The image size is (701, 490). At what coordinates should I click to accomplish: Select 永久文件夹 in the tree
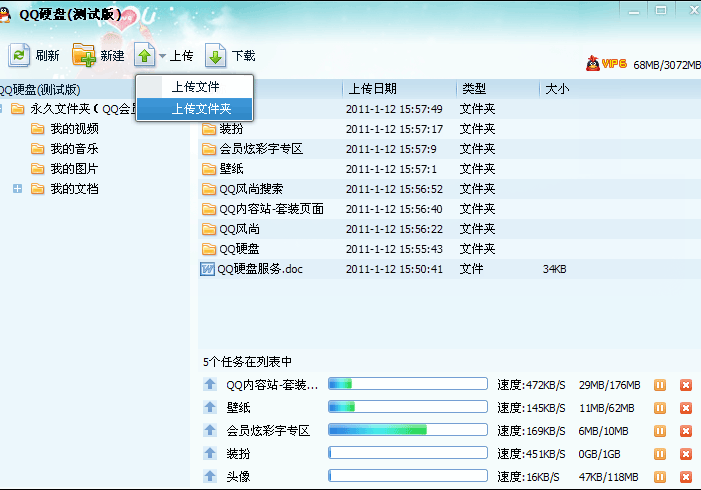coord(73,109)
